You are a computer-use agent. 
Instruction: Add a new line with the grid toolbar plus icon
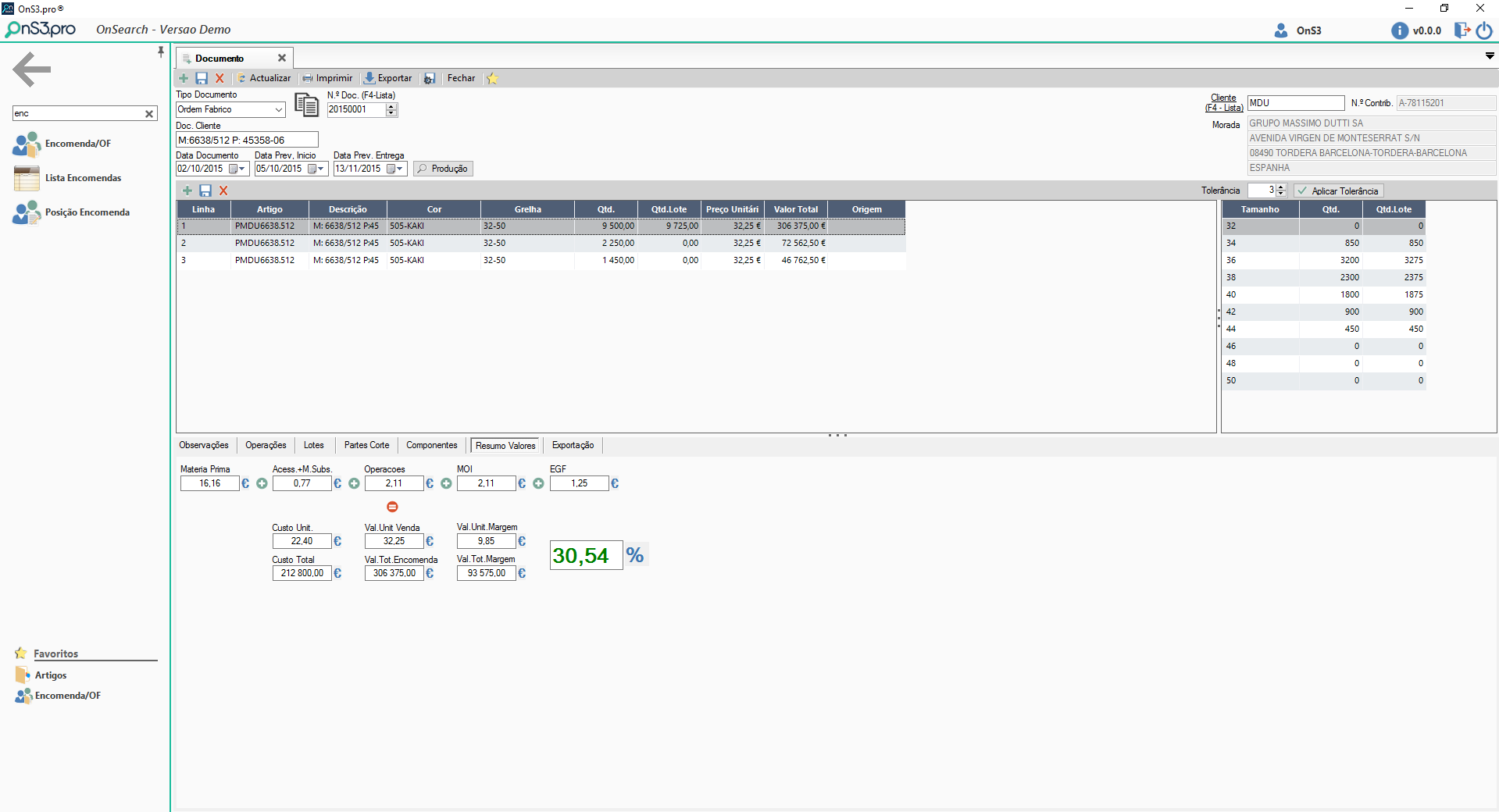[187, 191]
